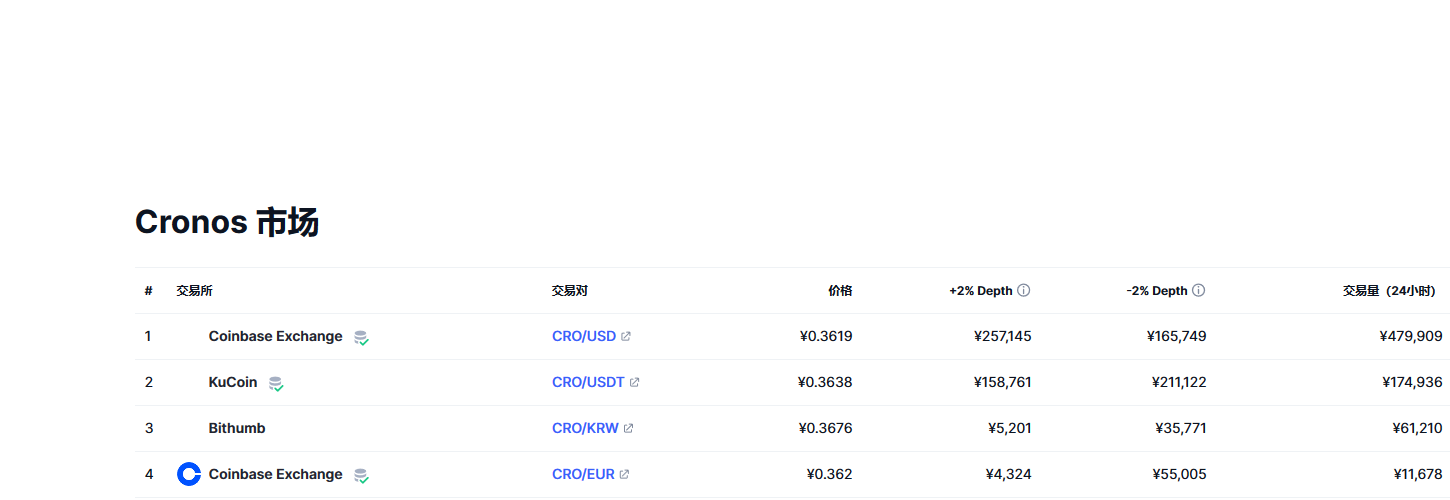
Task: Open Coinbase Exchange in the CRO/USD row
Action: coord(275,336)
